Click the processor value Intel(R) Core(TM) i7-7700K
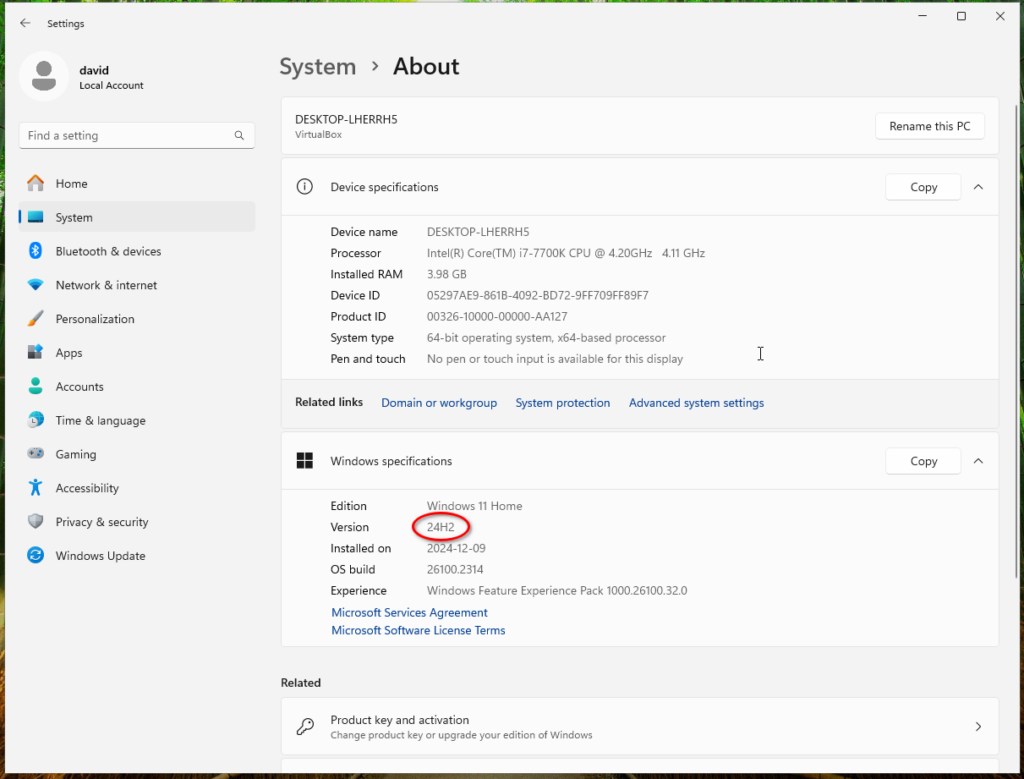This screenshot has width=1024, height=779. pyautogui.click(x=566, y=253)
